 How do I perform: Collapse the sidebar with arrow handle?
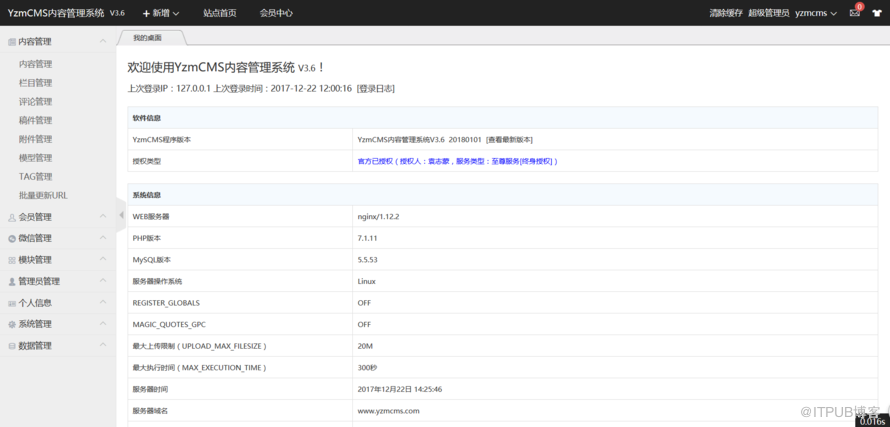(121, 215)
